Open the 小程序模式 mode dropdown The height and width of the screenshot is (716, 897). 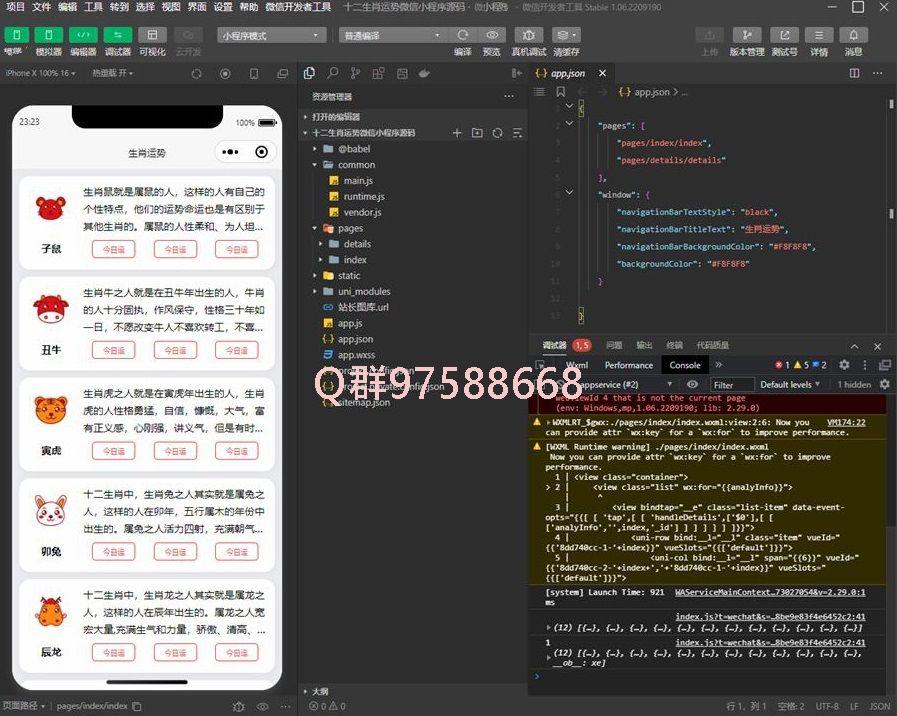[x=271, y=35]
